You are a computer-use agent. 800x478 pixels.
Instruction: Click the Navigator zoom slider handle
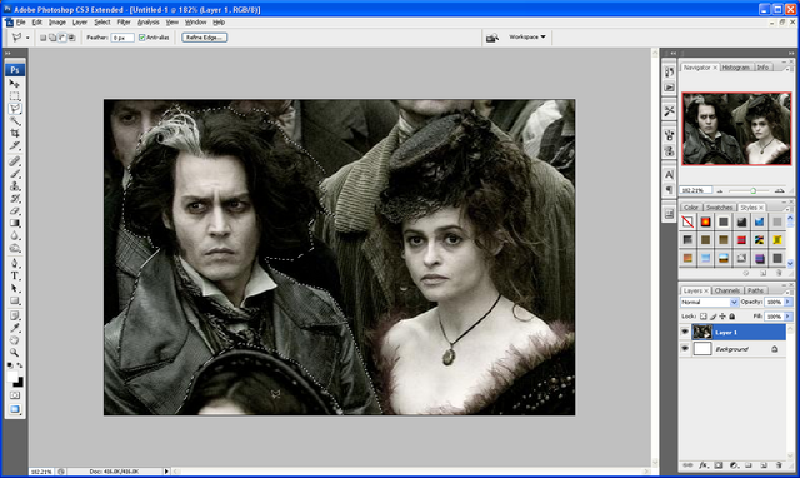(x=753, y=191)
